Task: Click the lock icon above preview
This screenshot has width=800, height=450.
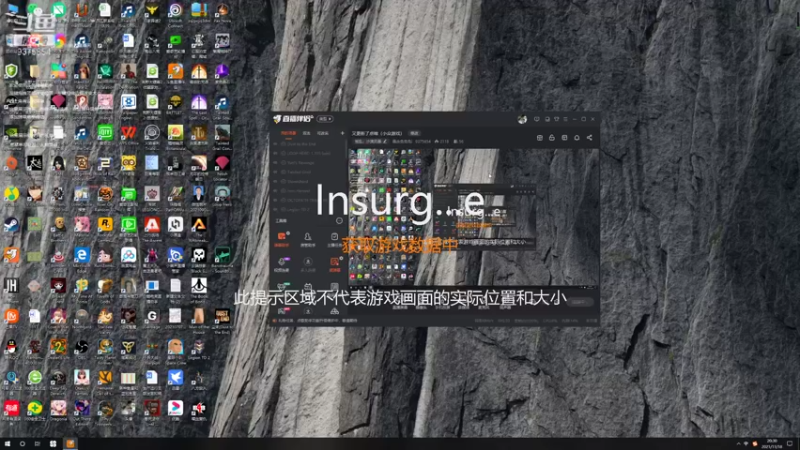Action: [552, 138]
